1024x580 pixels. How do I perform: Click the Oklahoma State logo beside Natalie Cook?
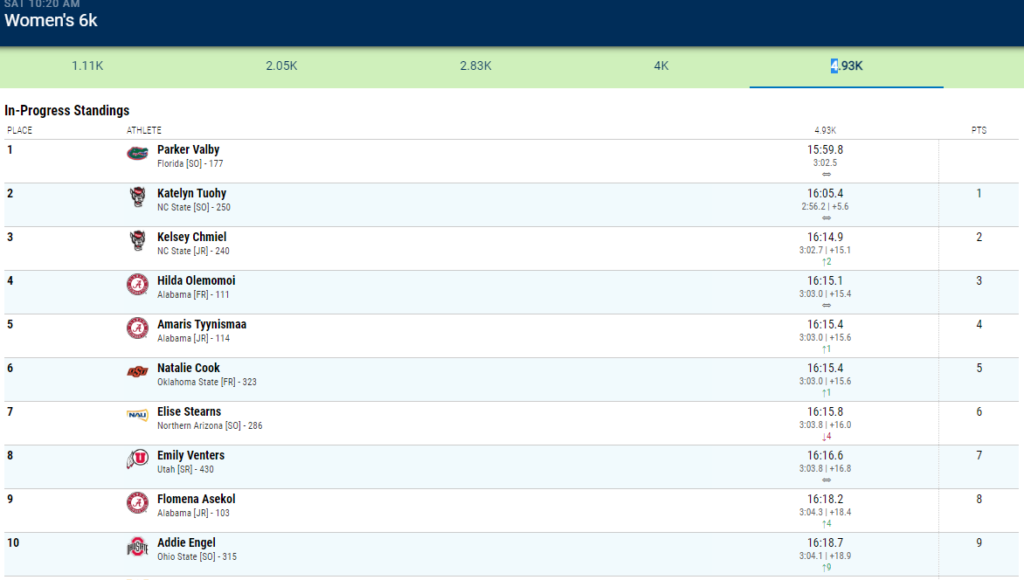137,372
